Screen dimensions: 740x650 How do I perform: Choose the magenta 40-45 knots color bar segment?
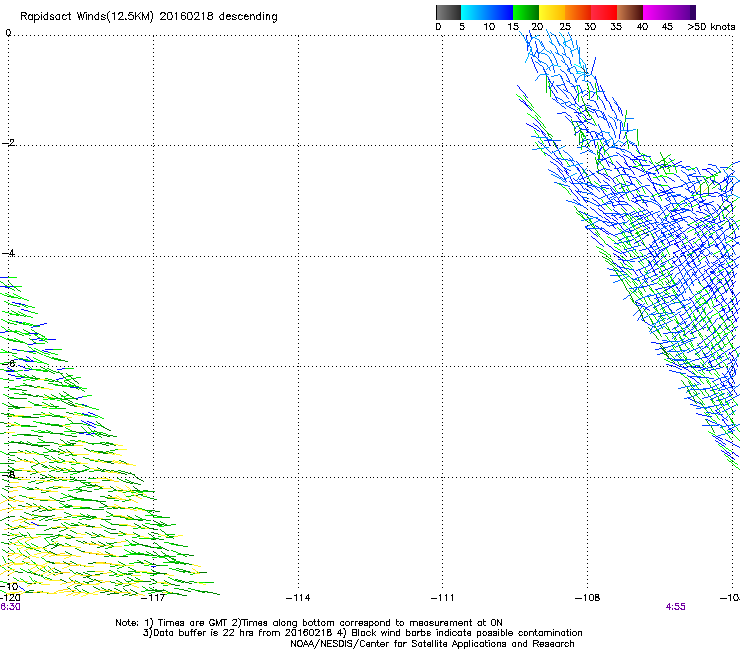coord(656,12)
